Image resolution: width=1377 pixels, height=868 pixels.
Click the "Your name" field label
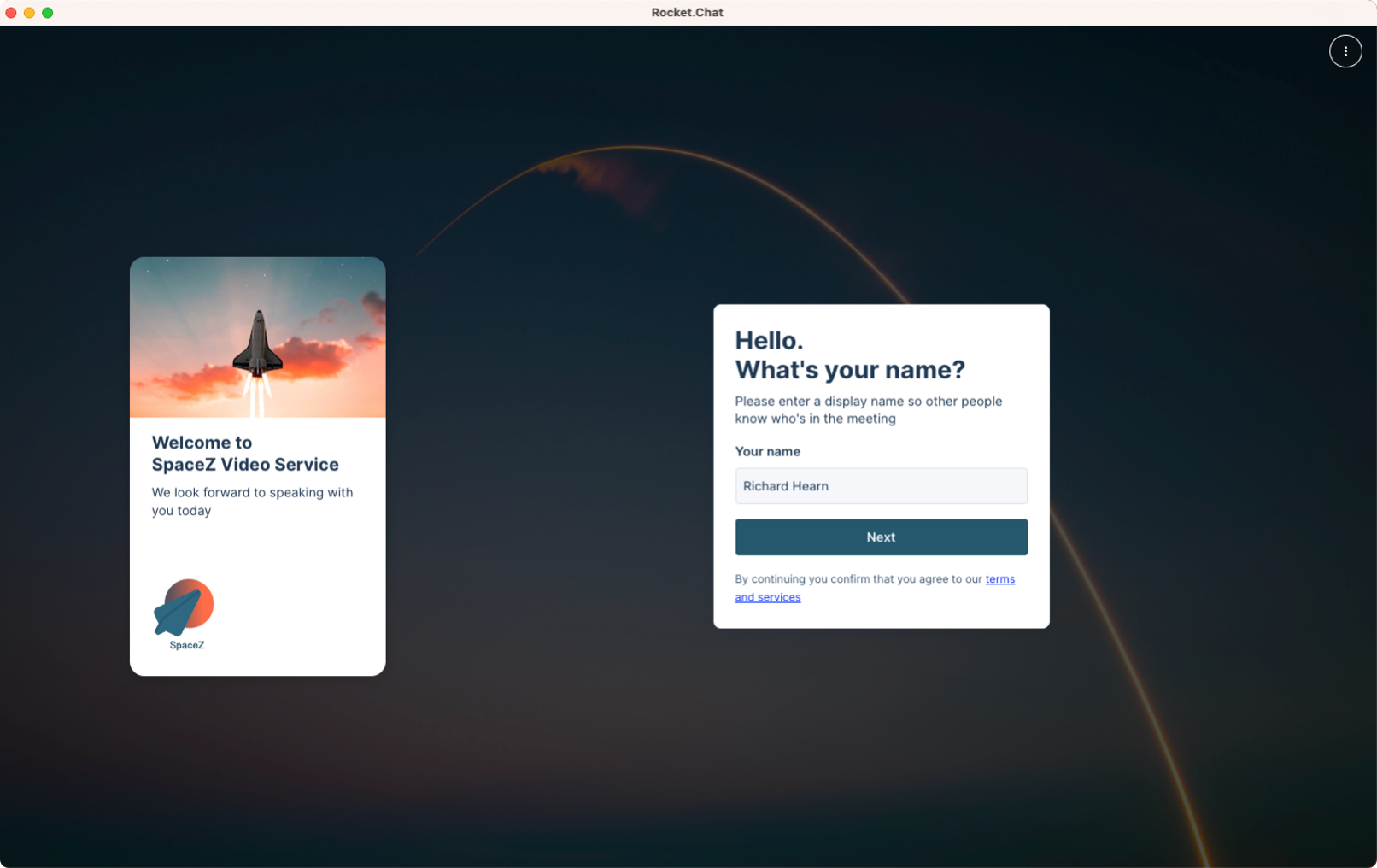[x=767, y=452]
